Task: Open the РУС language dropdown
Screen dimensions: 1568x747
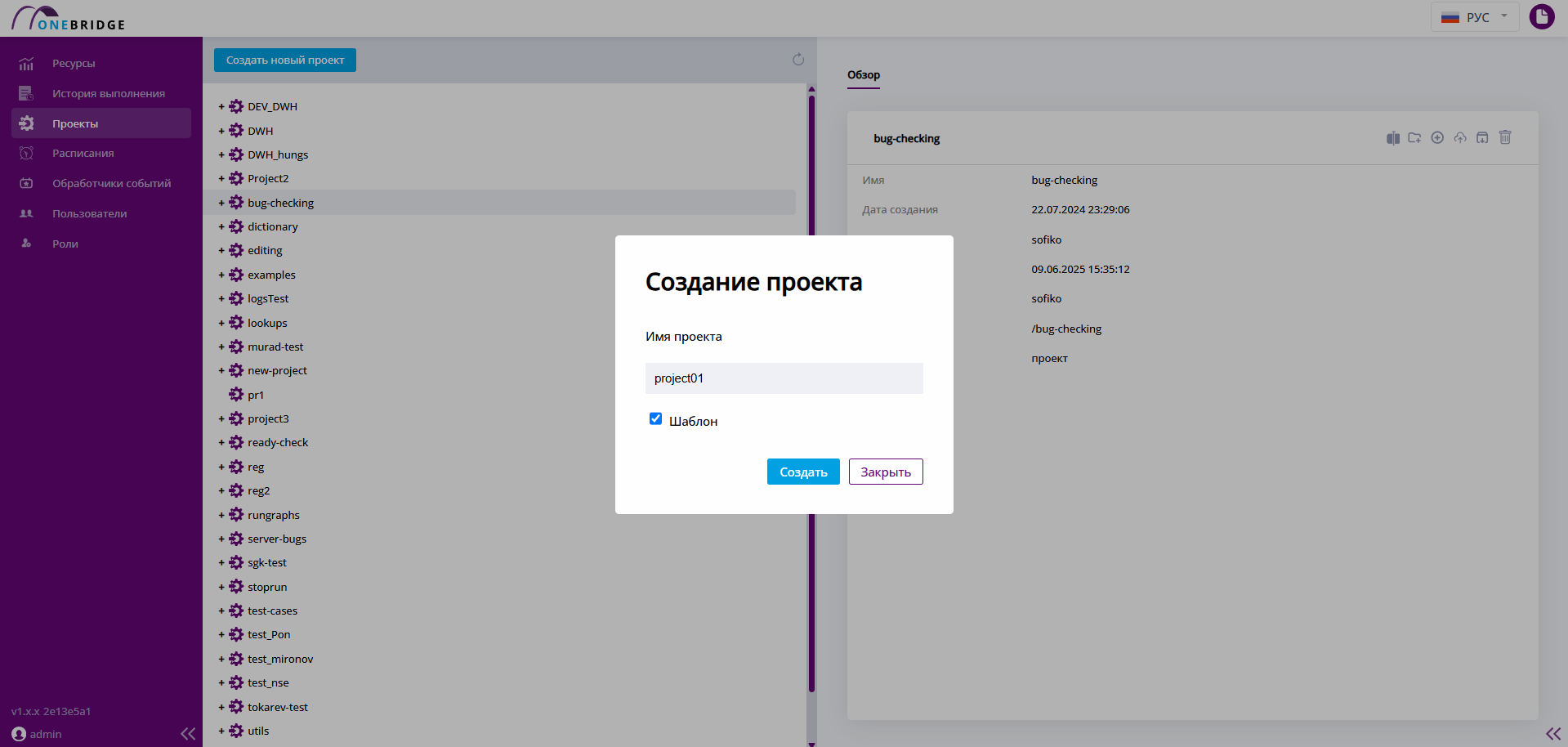Action: coord(1474,17)
